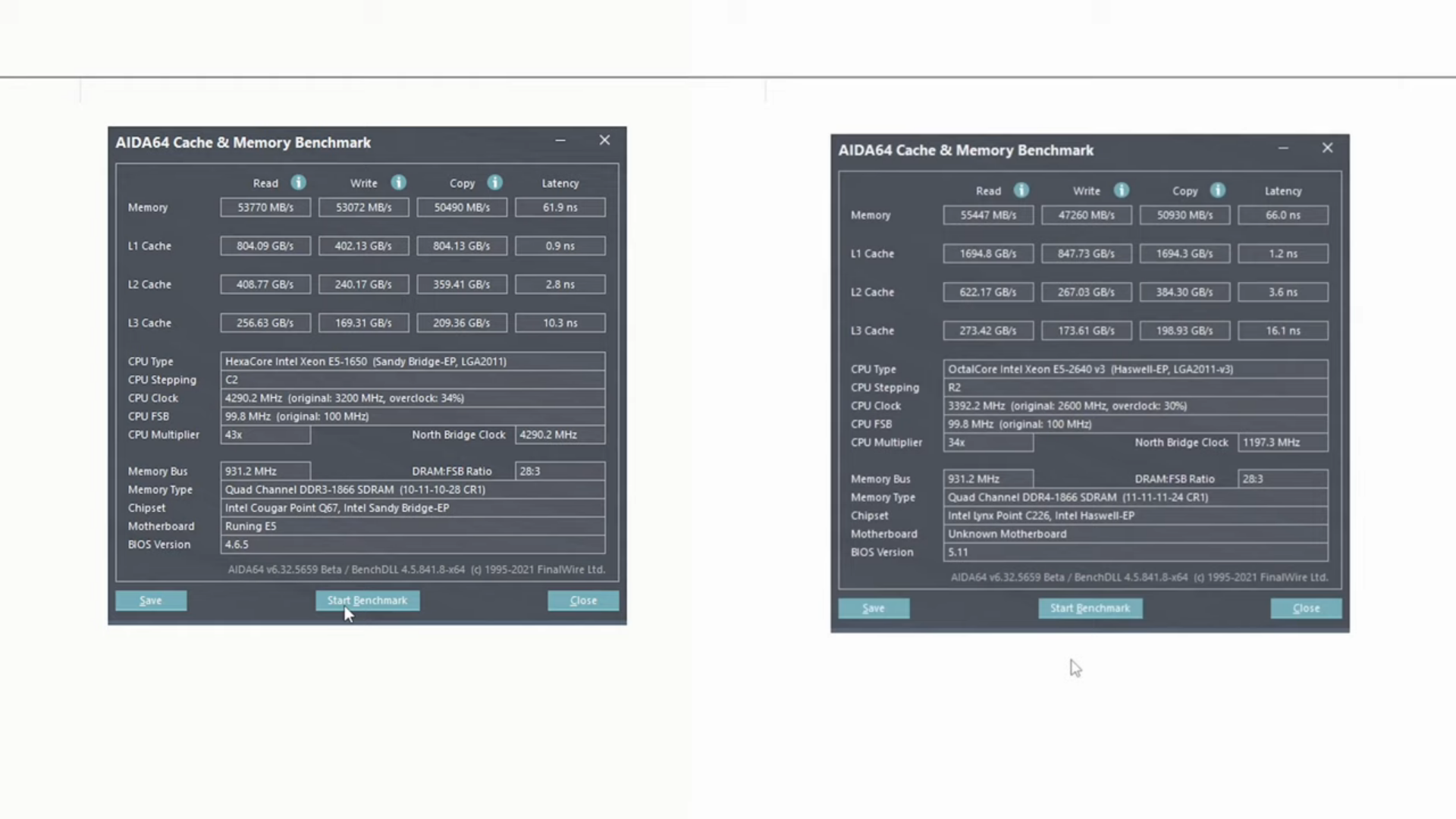Click Read info icon in left benchmark window
1456x819 pixels.
pos(299,183)
